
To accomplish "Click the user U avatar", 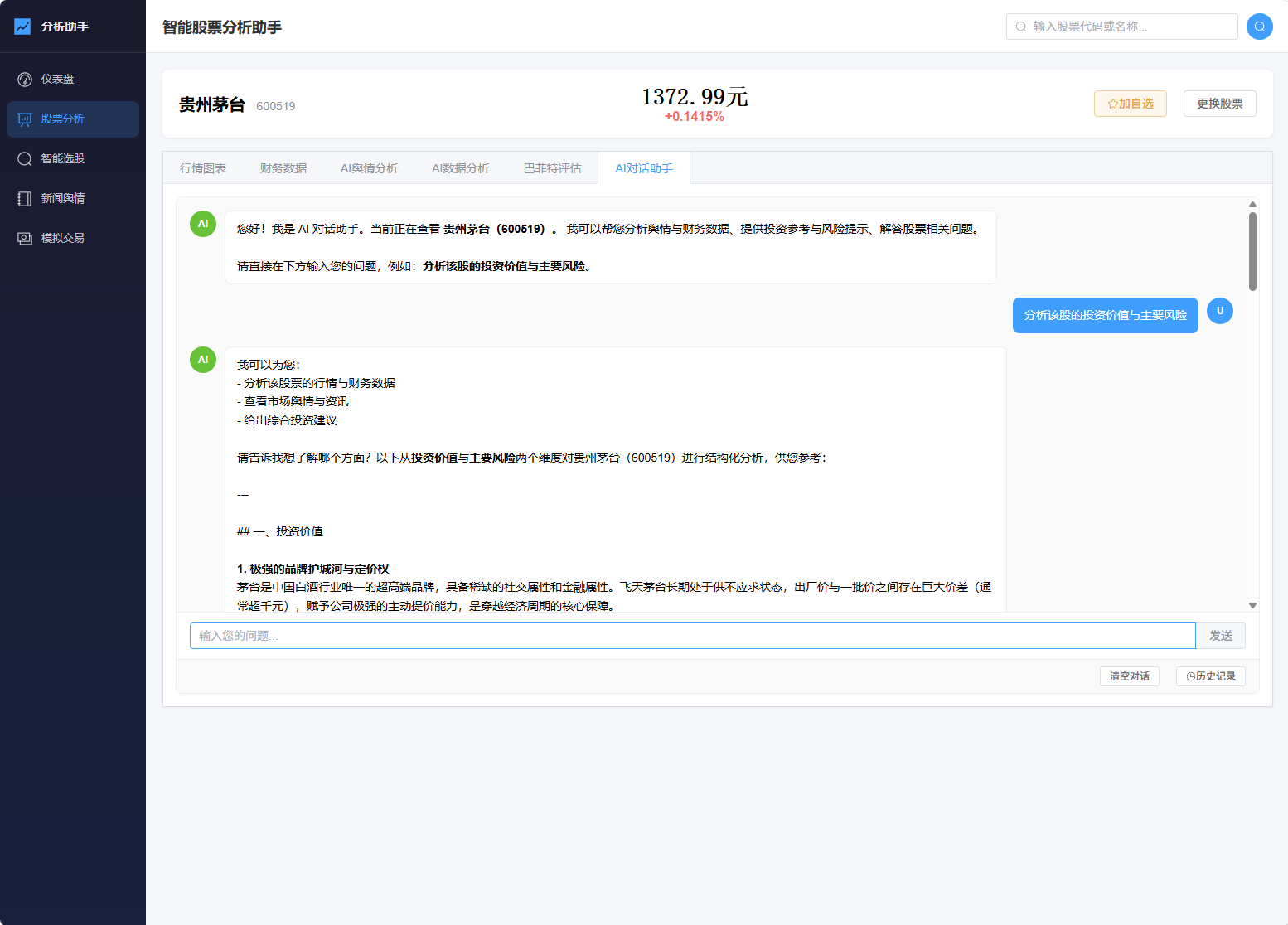I will pos(1220,311).
